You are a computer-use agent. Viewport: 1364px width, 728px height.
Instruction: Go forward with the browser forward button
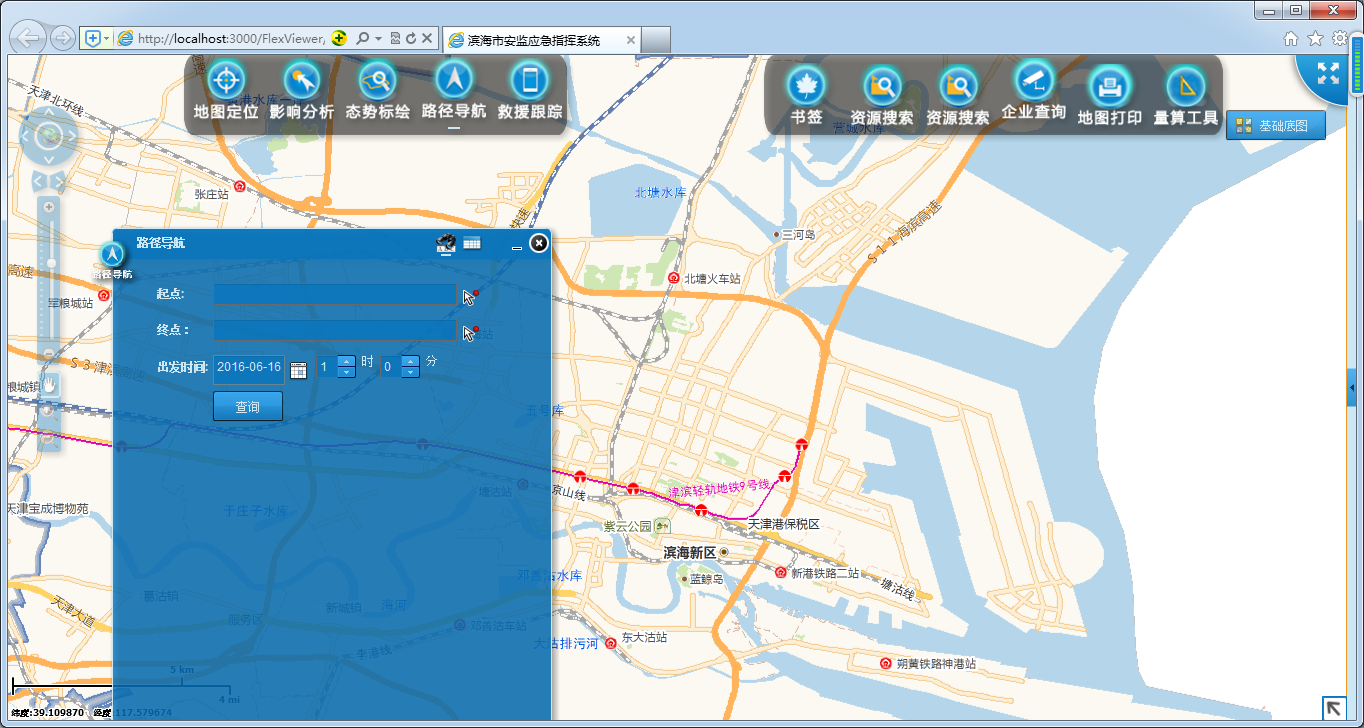point(62,38)
